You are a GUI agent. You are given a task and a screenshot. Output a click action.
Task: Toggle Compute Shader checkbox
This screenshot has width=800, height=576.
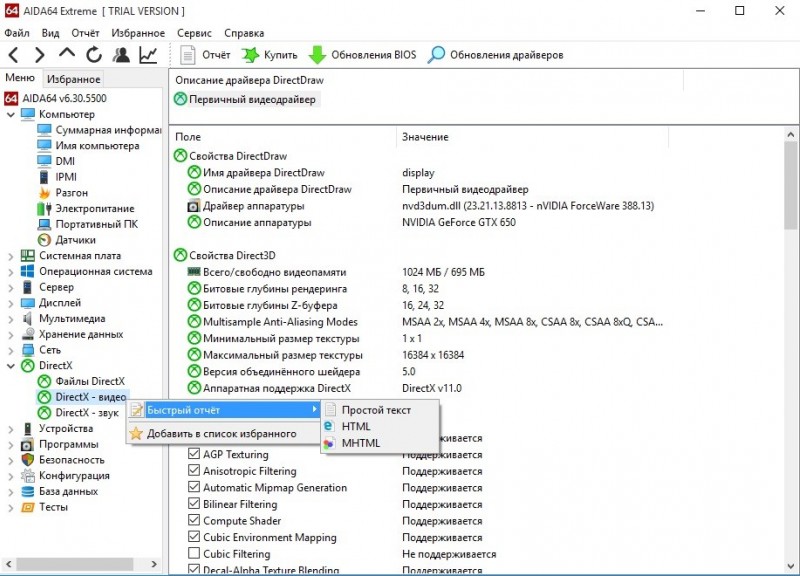point(194,520)
